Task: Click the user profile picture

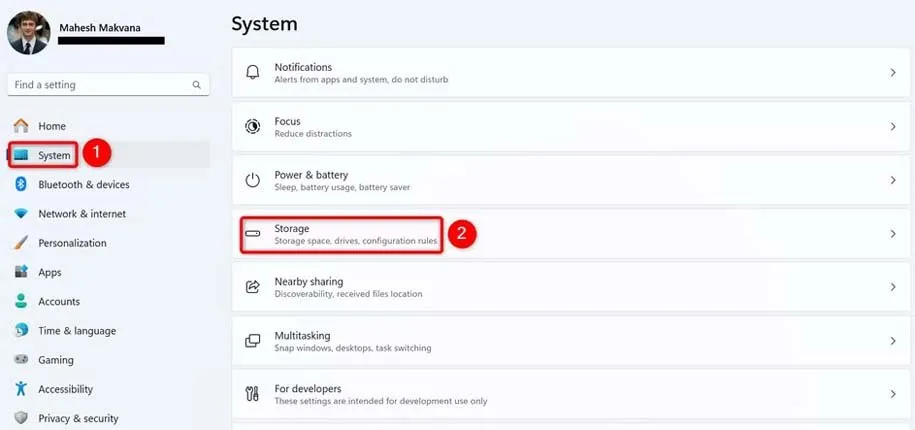Action: [29, 32]
